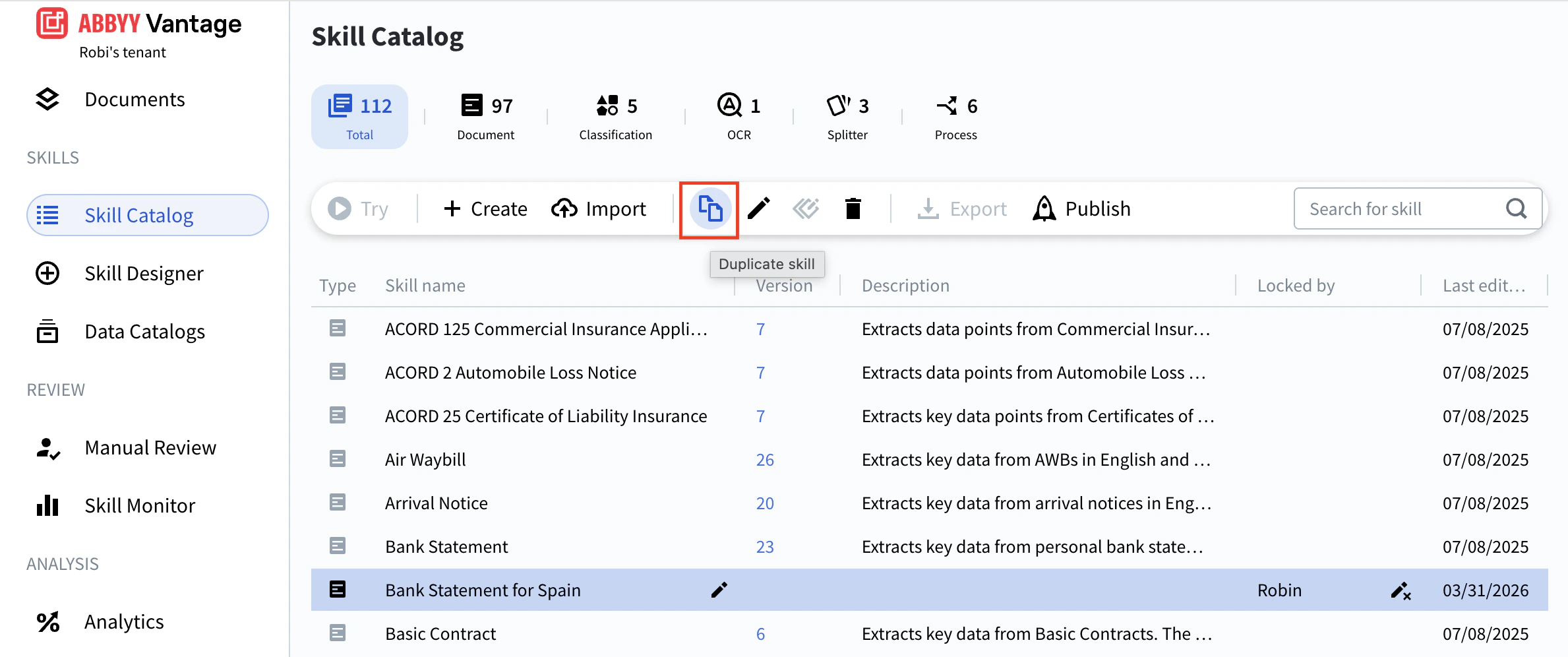The height and width of the screenshot is (657, 1568).
Task: Click document type icon of Arrival Notice
Action: (338, 502)
